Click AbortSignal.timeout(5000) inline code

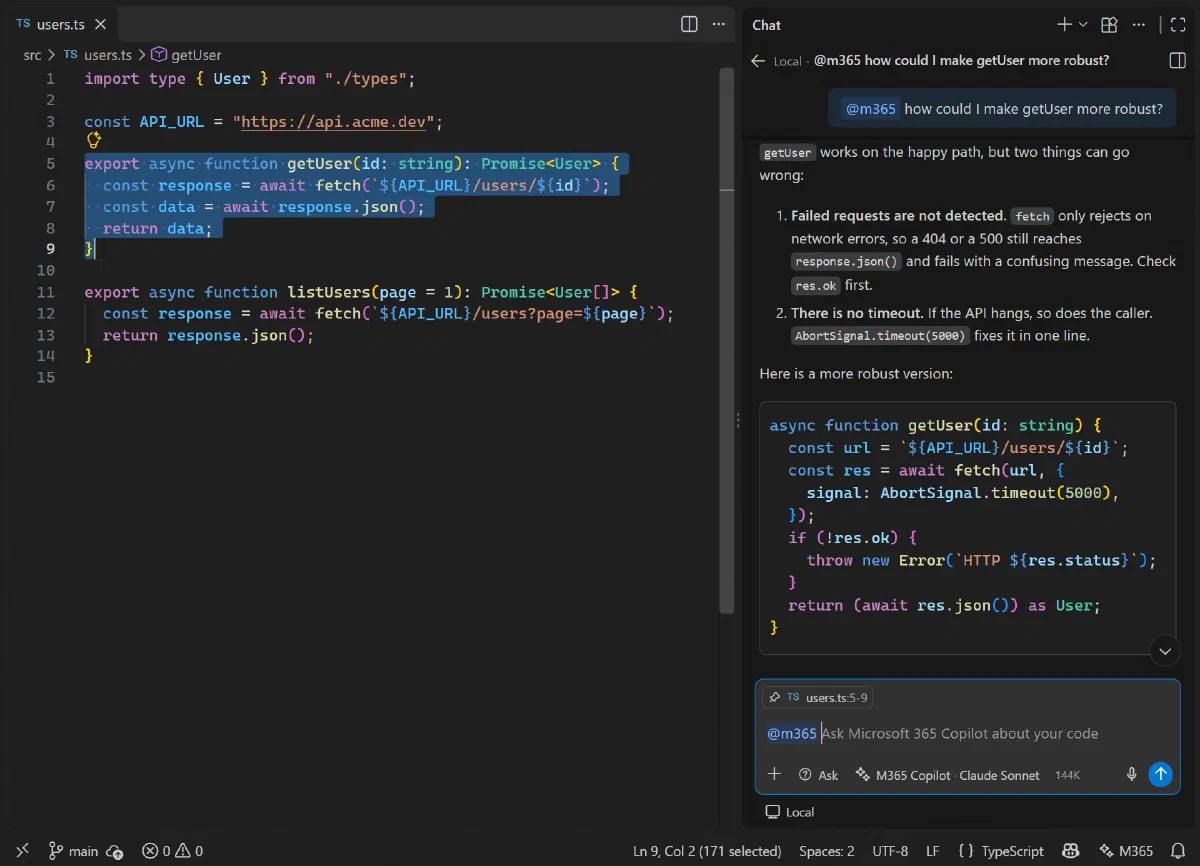coord(880,336)
